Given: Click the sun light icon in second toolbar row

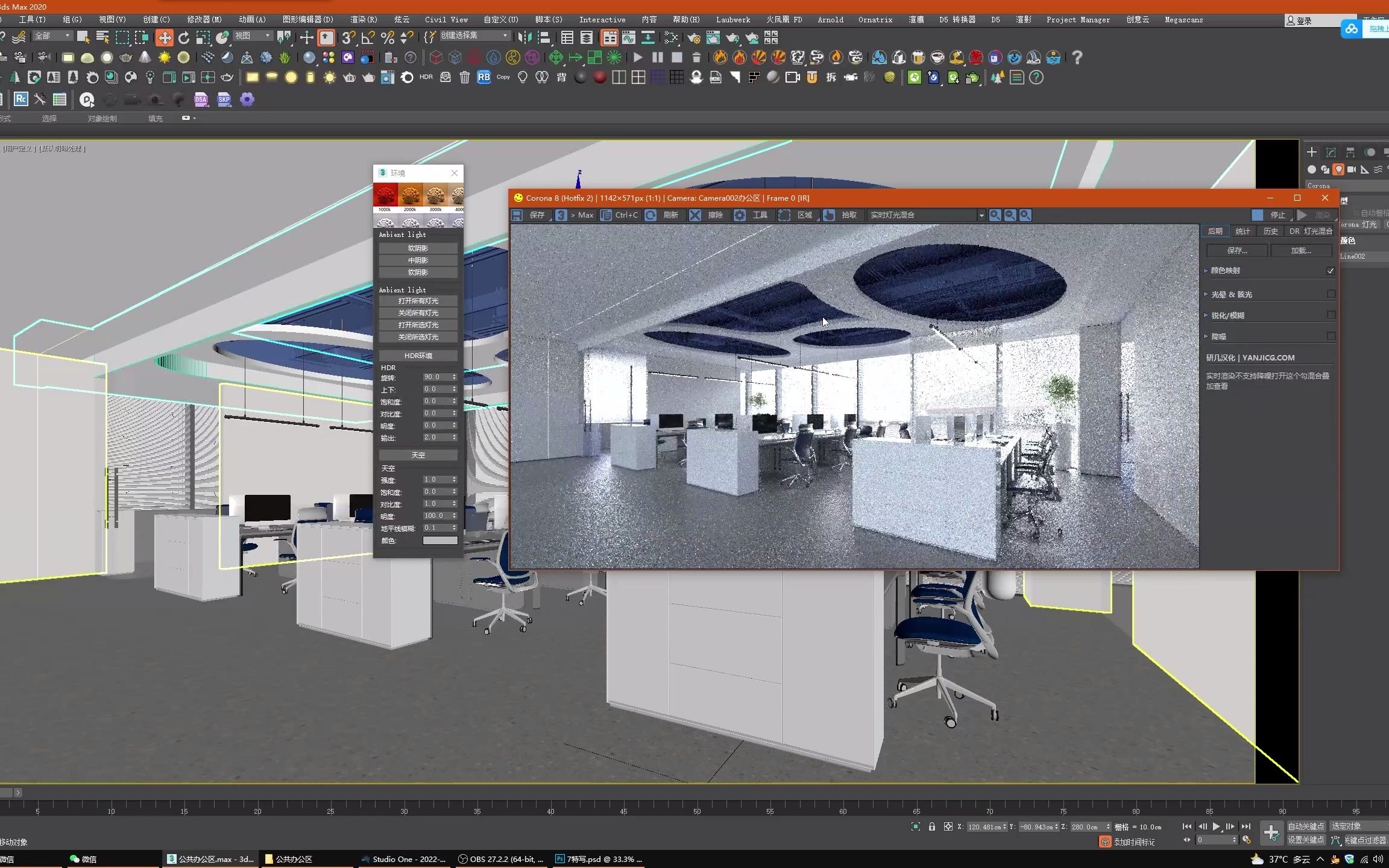Looking at the screenshot, I should tap(164, 57).
